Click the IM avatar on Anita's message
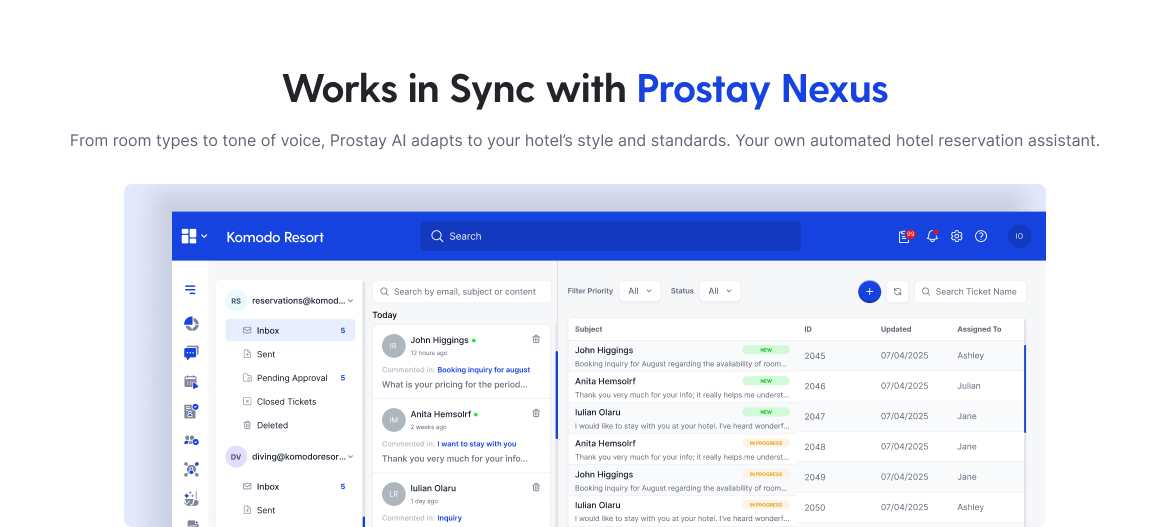 coord(393,420)
